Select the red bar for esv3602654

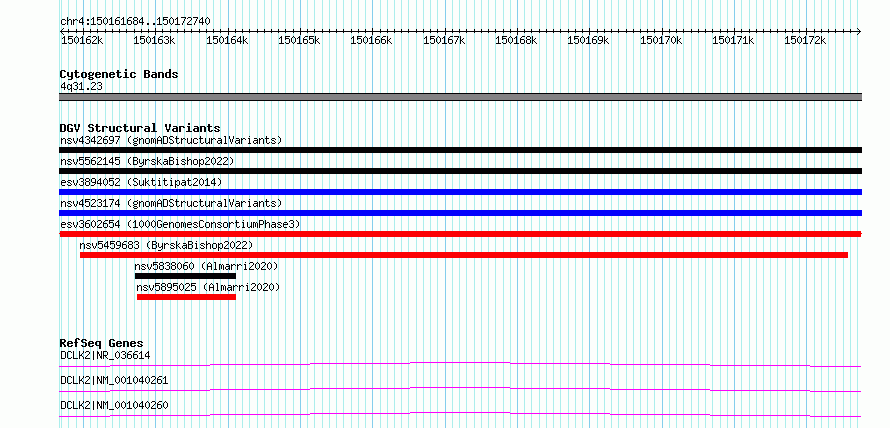[x=460, y=234]
